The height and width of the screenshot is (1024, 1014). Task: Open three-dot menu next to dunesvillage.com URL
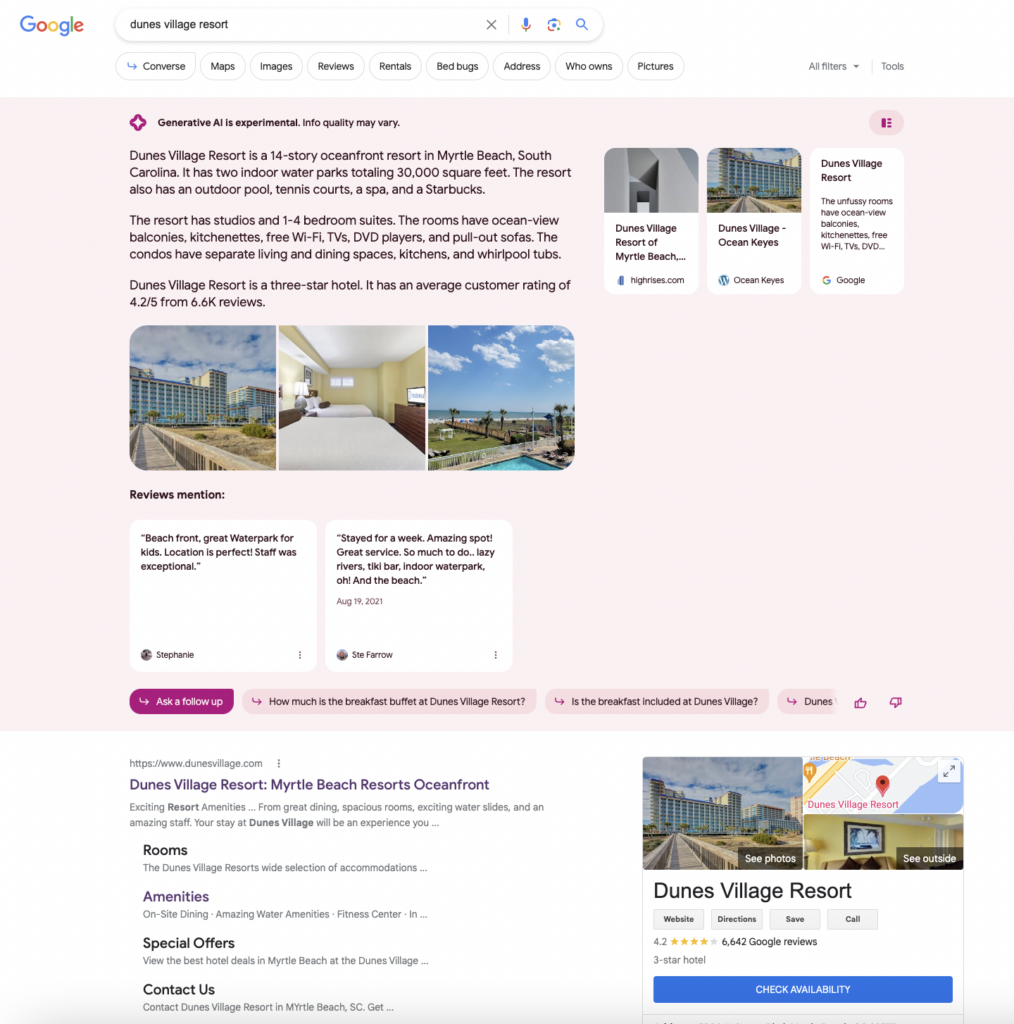(x=279, y=763)
